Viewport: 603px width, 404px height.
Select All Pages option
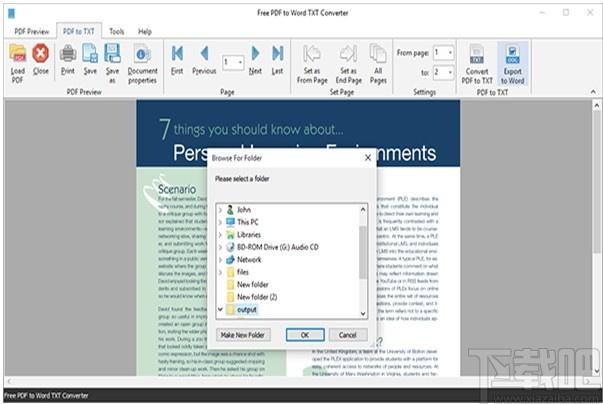point(378,64)
